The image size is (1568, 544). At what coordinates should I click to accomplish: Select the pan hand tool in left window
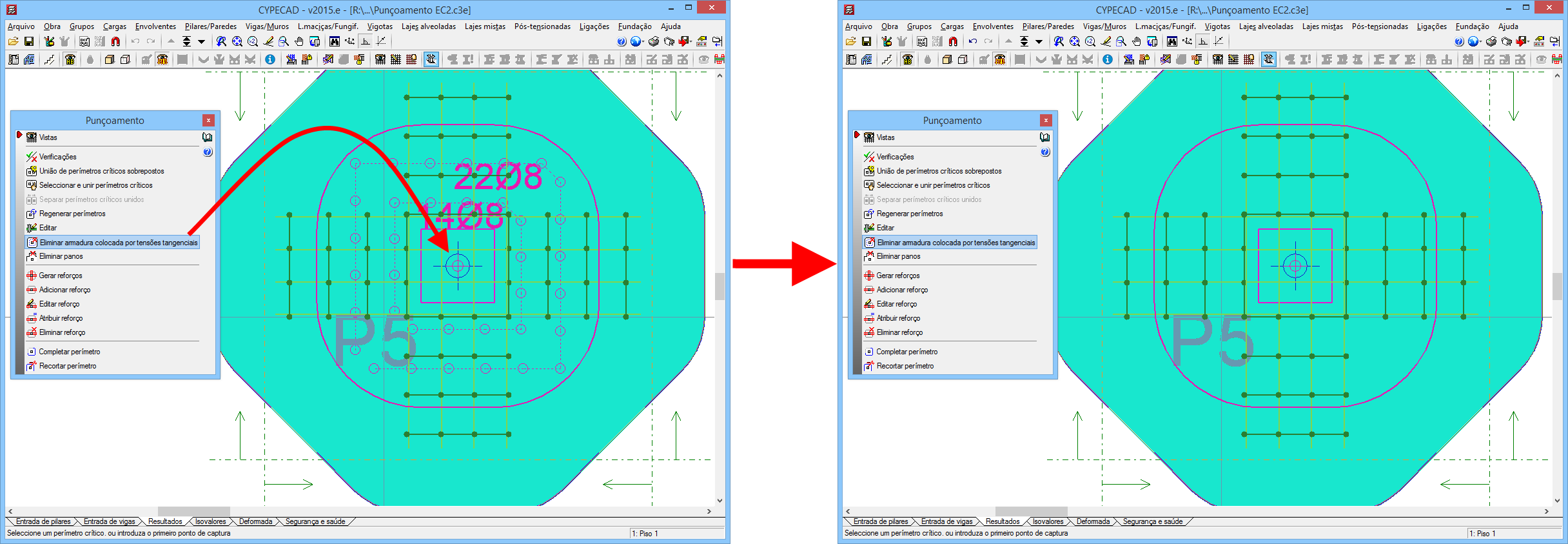(299, 41)
